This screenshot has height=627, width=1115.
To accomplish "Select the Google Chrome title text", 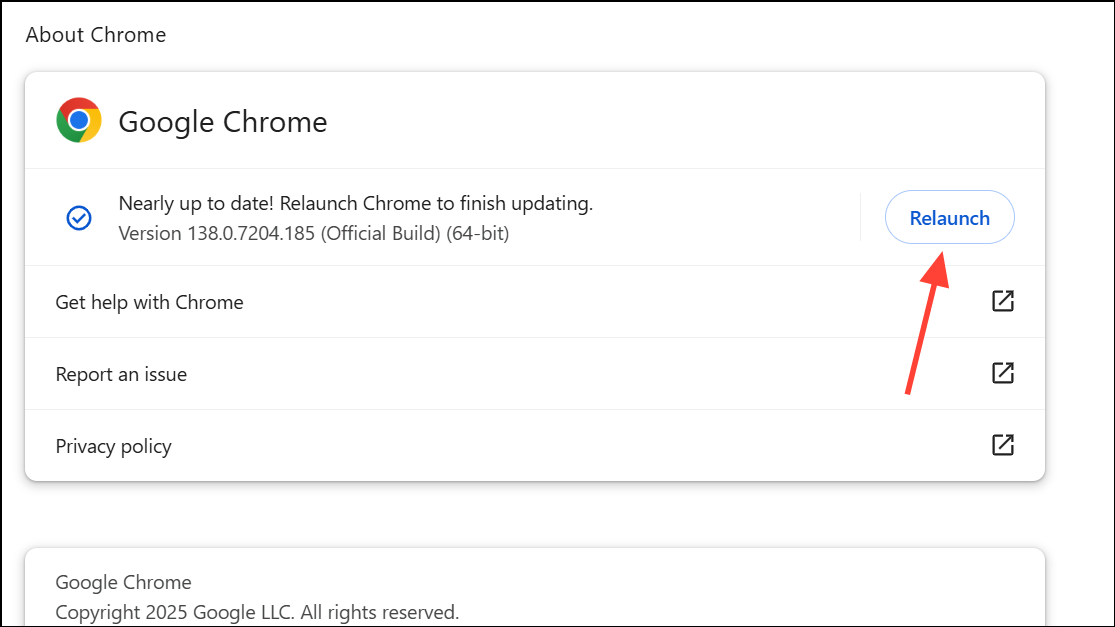I will point(222,121).
